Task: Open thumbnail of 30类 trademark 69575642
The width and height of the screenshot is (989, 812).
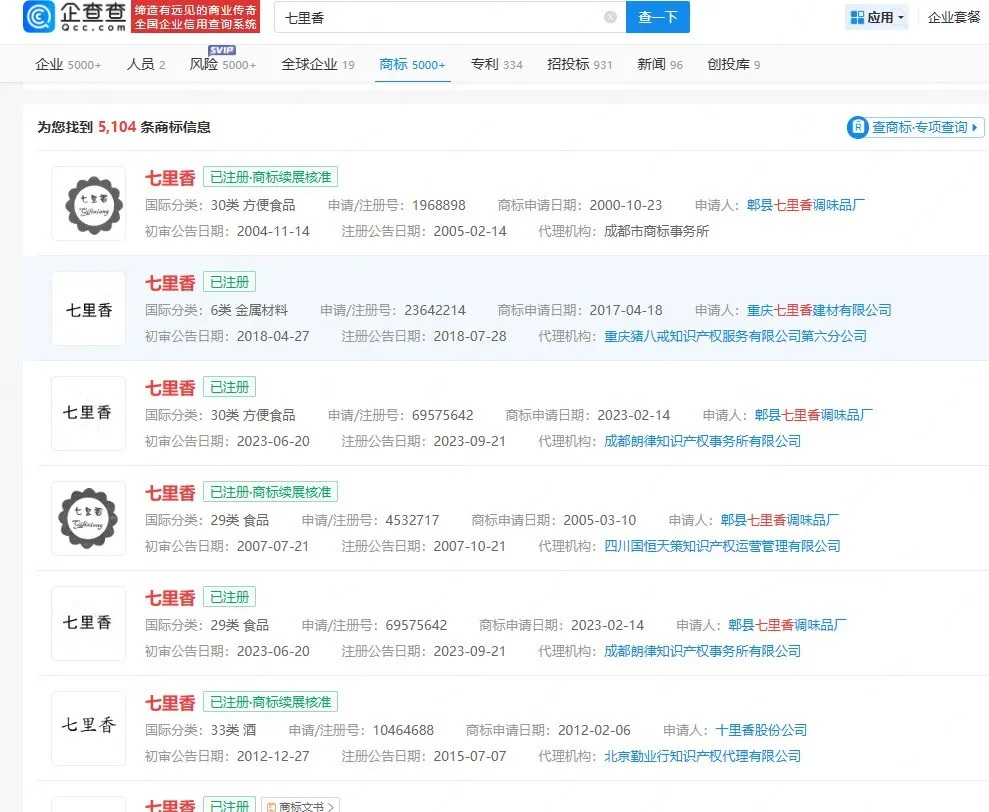Action: point(88,413)
